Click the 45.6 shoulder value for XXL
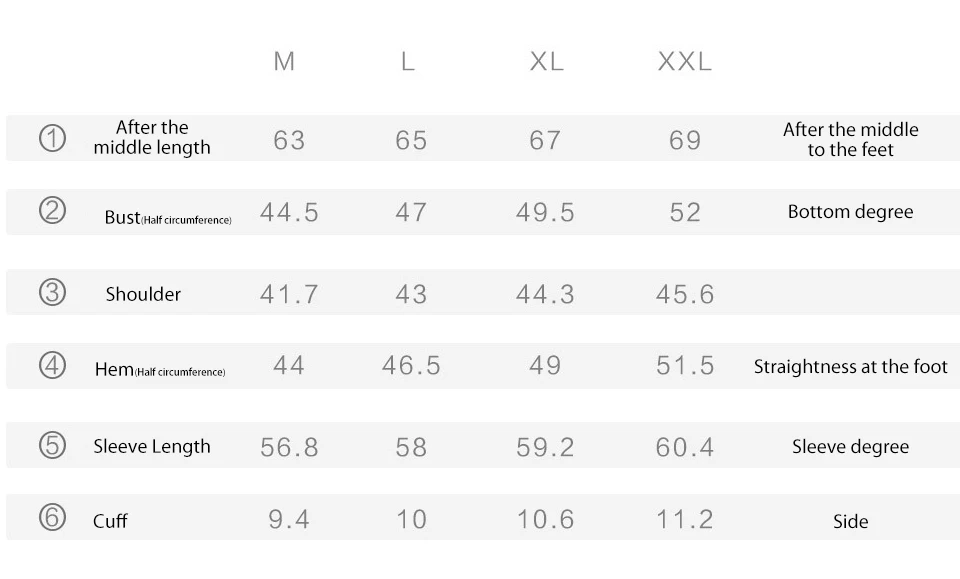960x579 pixels. coord(684,294)
